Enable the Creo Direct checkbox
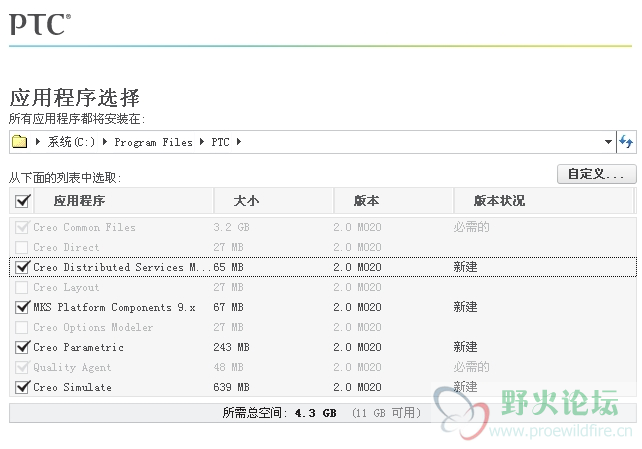Viewport: 642px width, 449px height. click(21, 247)
